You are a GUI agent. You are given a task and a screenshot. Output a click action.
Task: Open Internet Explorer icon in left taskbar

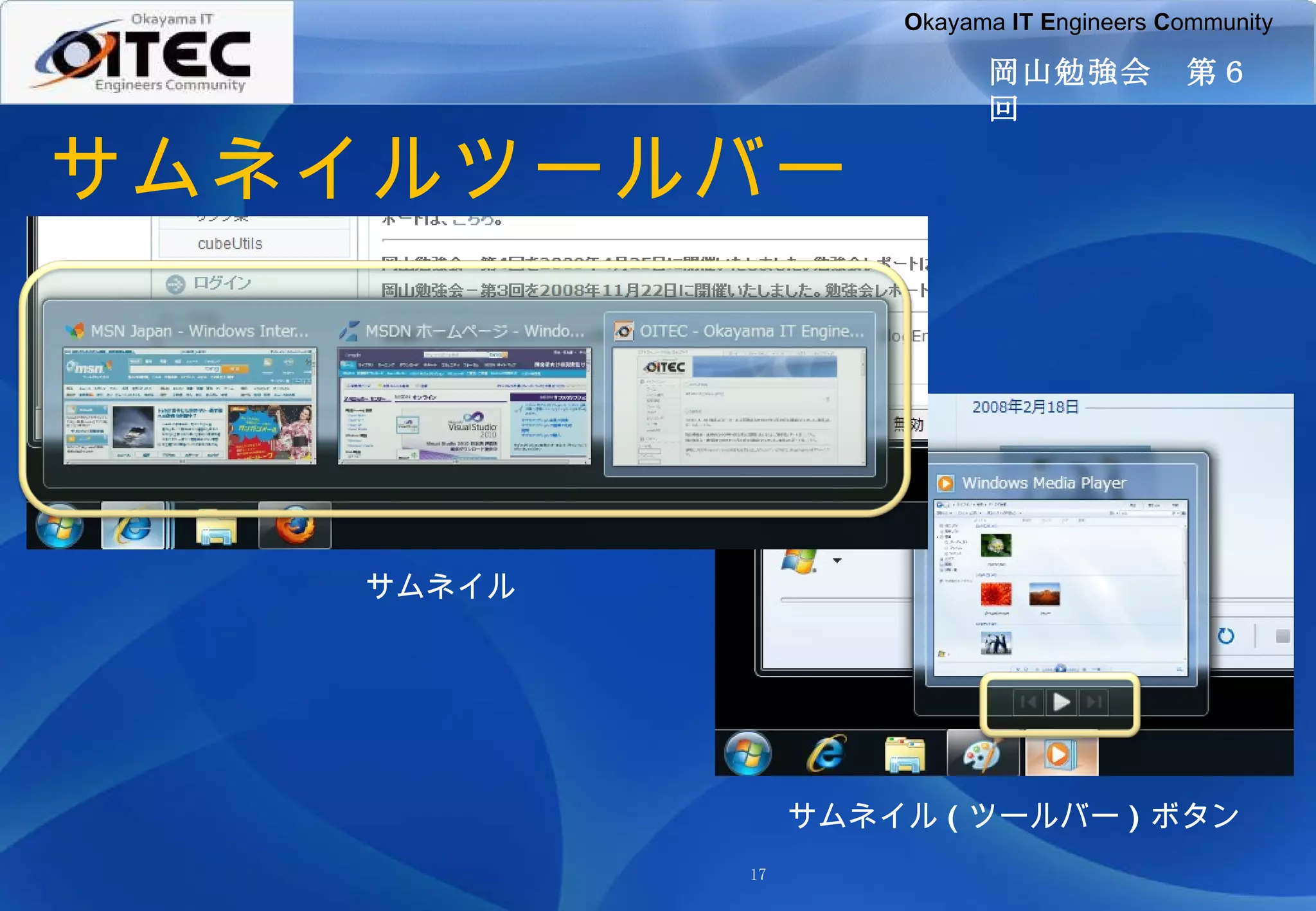point(134,526)
